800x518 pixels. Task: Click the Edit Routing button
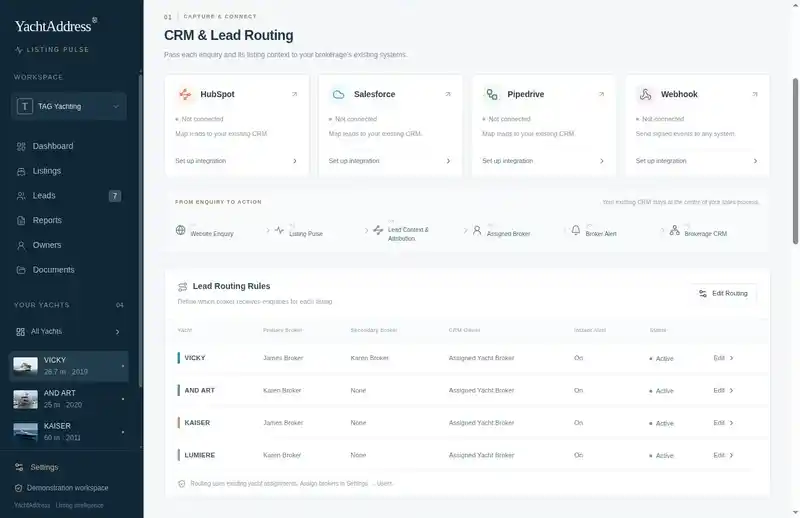(723, 293)
